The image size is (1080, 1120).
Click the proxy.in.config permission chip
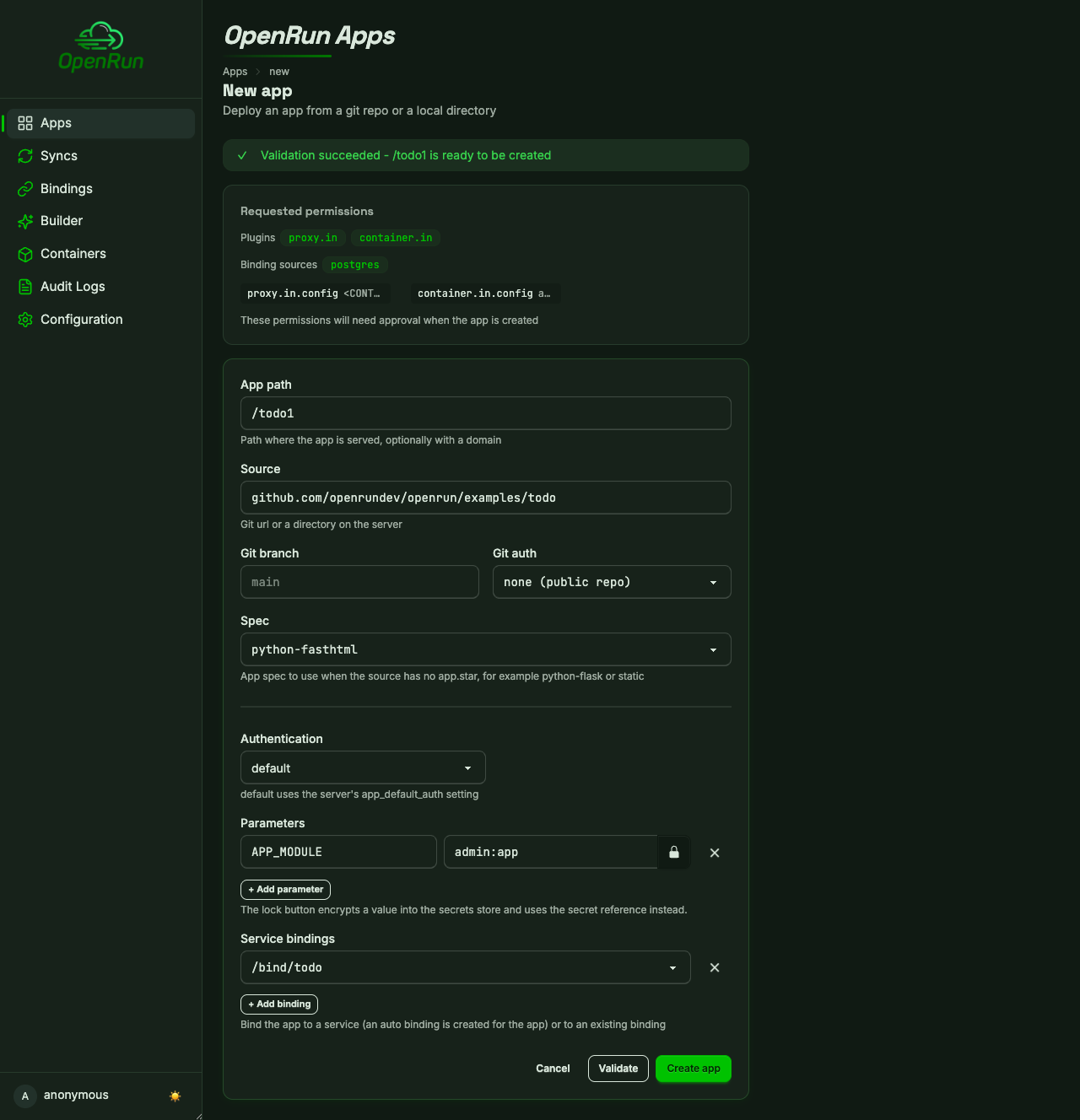coord(314,293)
